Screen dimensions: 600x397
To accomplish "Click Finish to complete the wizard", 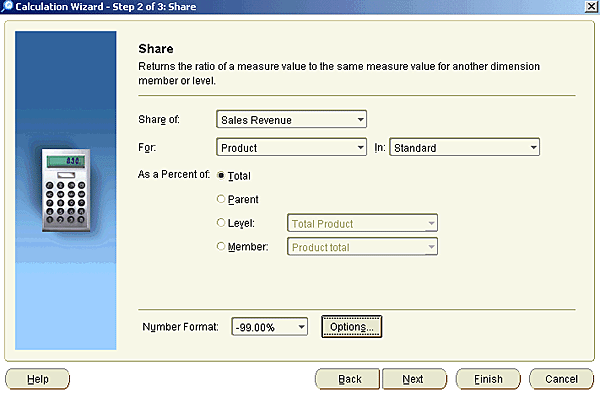I will pos(488,379).
